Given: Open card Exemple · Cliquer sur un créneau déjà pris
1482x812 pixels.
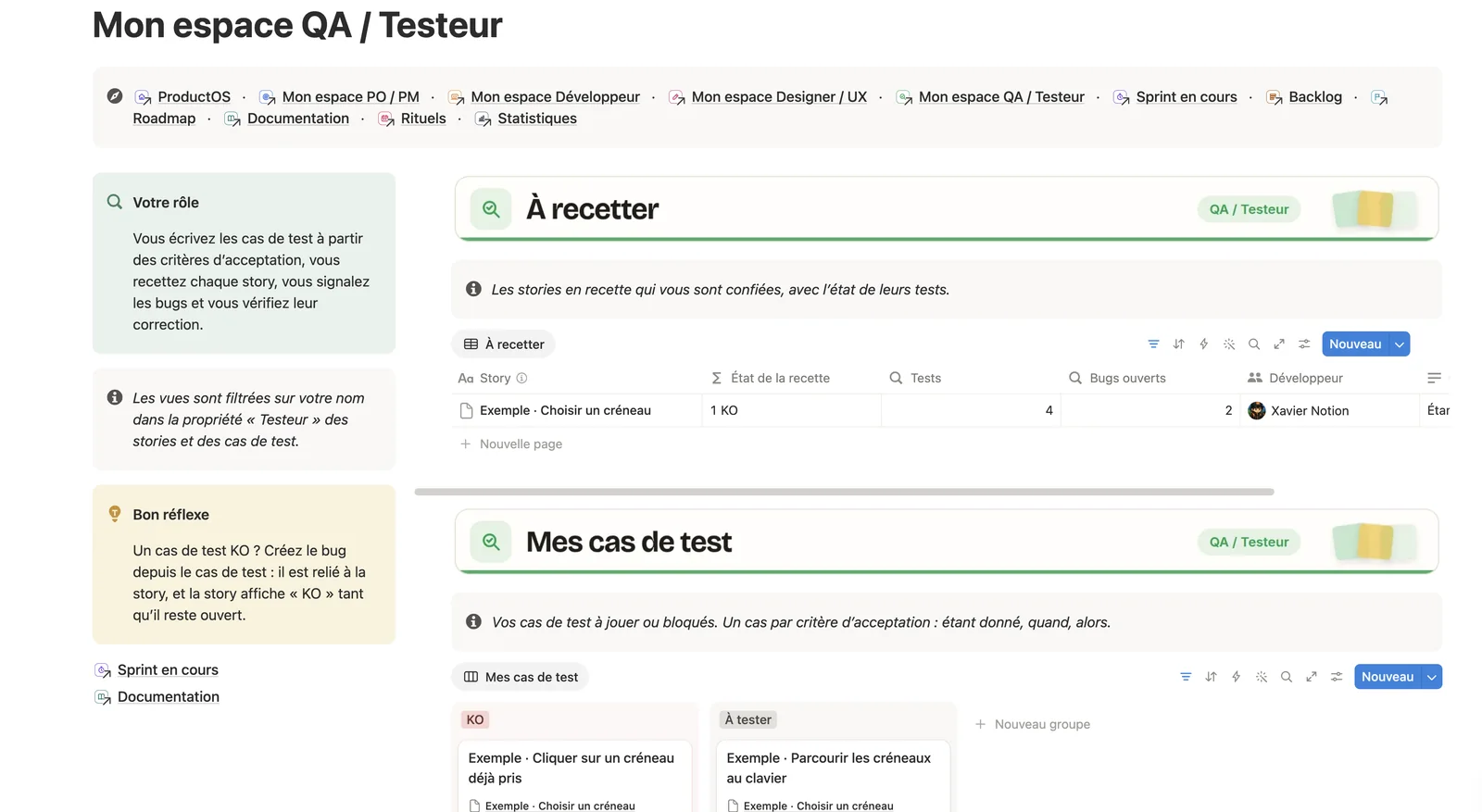Looking at the screenshot, I should (x=575, y=776).
